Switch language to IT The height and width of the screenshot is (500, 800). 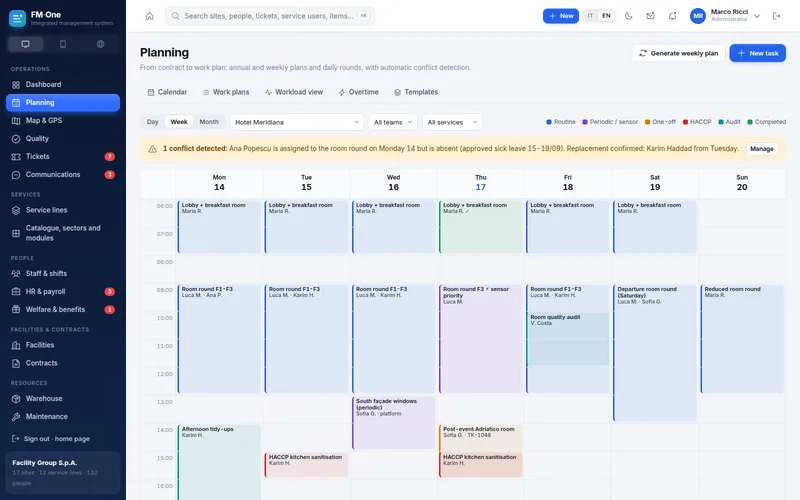(x=590, y=16)
